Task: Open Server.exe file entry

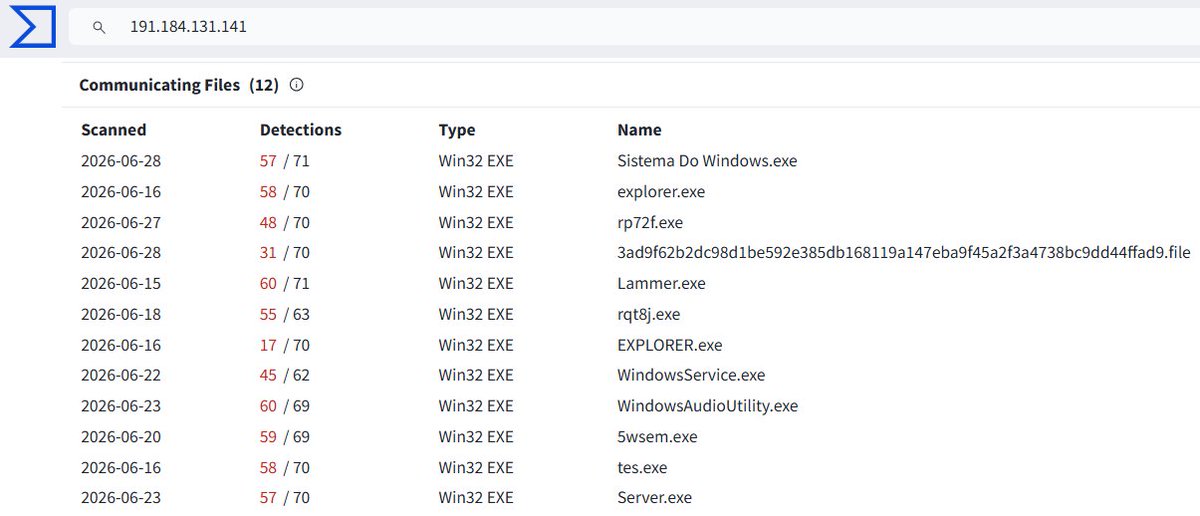Action: 655,499
